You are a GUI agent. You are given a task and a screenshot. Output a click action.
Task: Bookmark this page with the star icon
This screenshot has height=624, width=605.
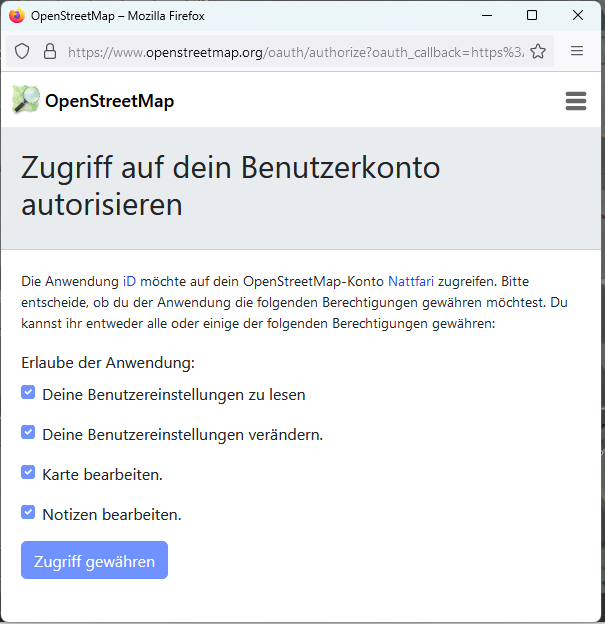(x=538, y=51)
